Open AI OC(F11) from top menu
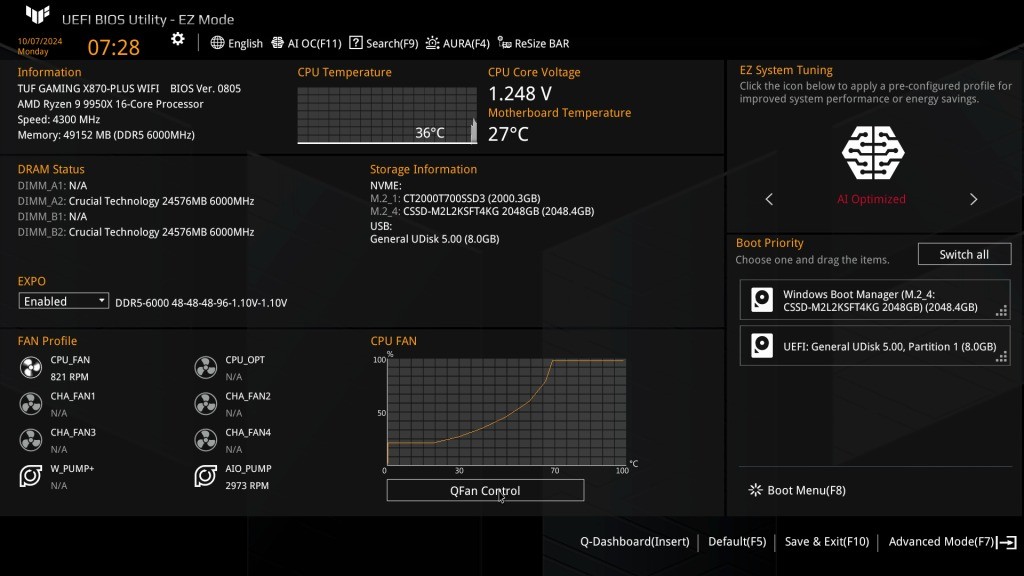1024x576 pixels. [x=306, y=43]
